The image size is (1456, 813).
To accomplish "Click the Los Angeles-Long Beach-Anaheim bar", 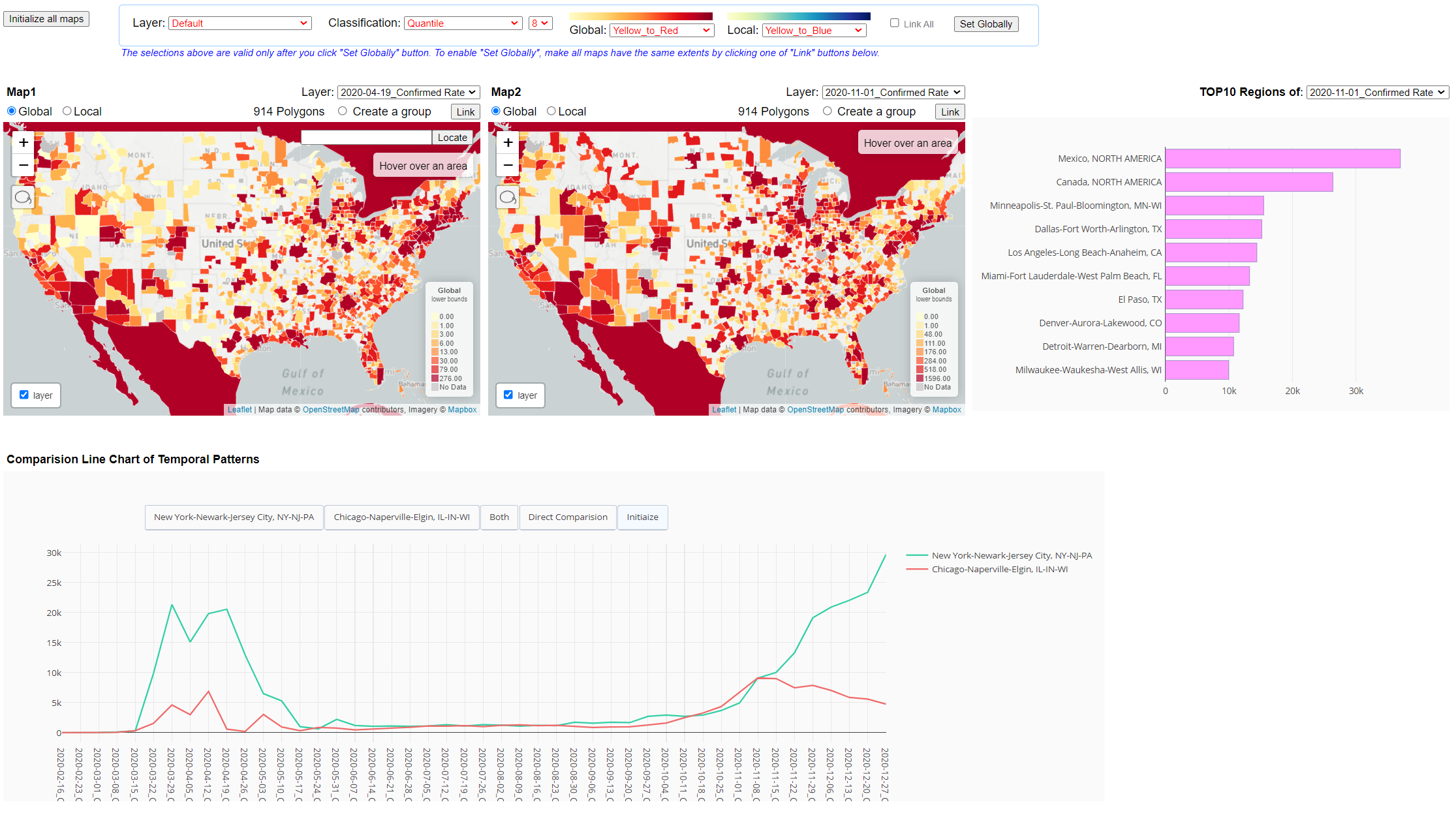I will [1211, 253].
